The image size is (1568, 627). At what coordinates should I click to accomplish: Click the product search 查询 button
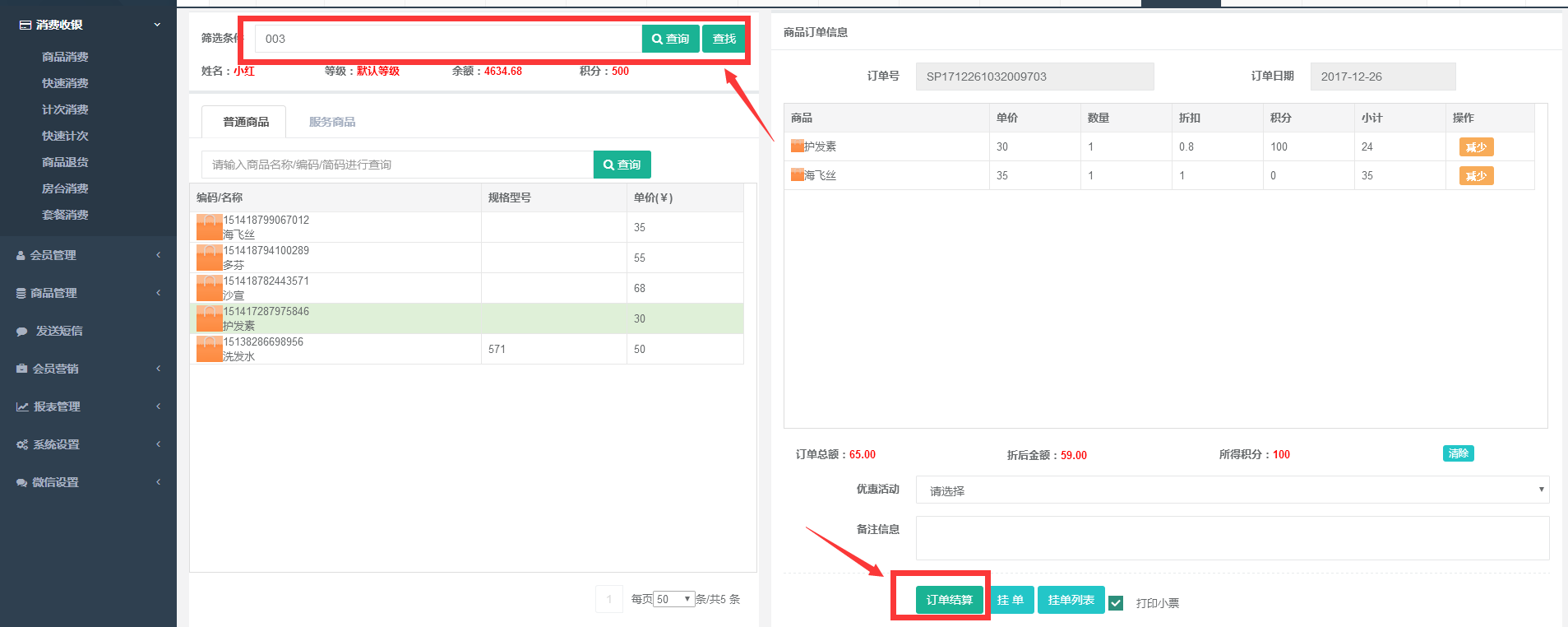click(x=622, y=165)
